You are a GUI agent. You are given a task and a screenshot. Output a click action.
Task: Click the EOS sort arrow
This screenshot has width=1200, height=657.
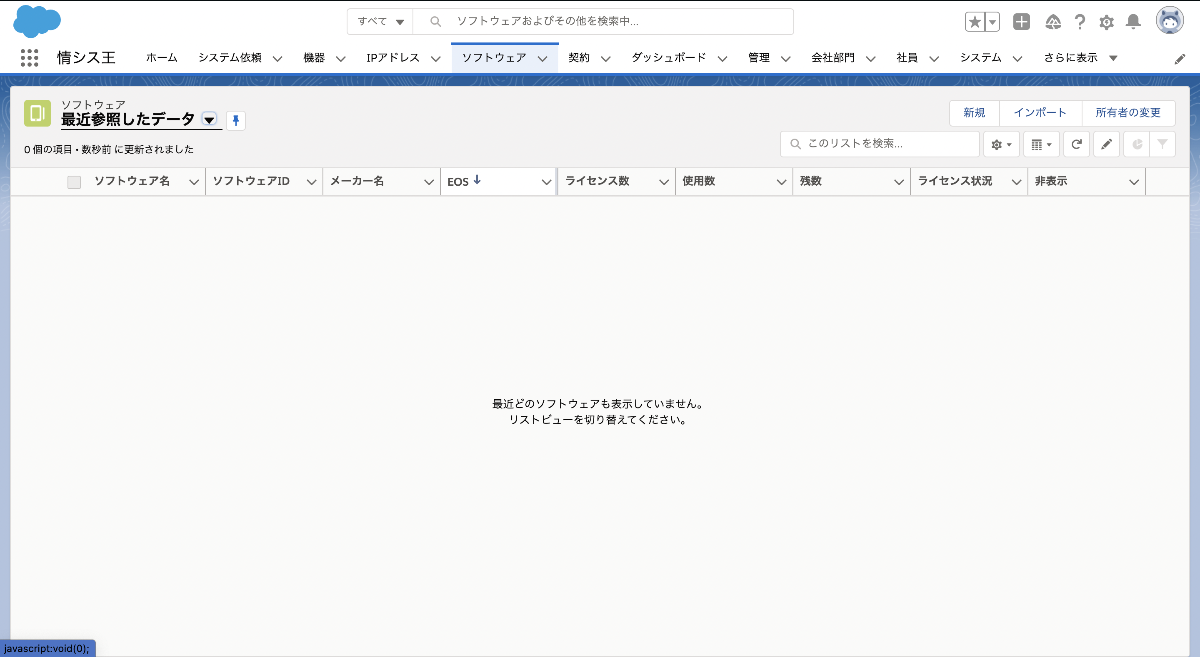(477, 181)
